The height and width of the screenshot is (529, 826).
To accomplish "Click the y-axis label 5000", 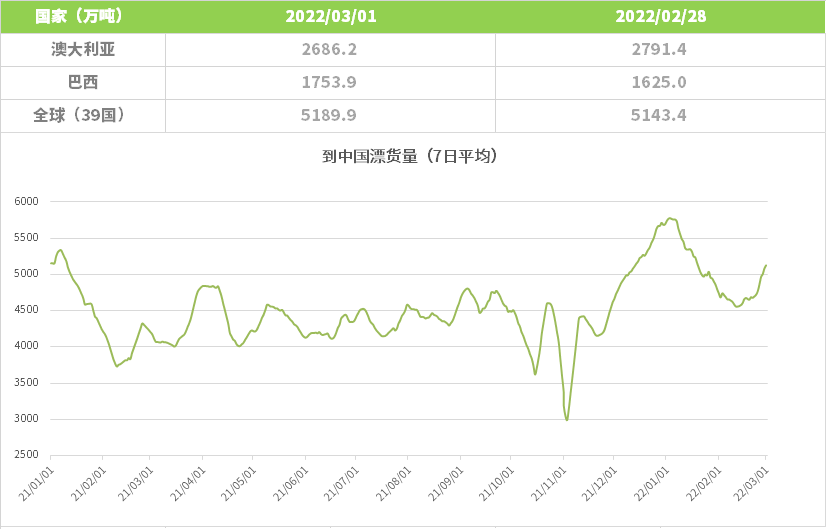I will click(26, 273).
